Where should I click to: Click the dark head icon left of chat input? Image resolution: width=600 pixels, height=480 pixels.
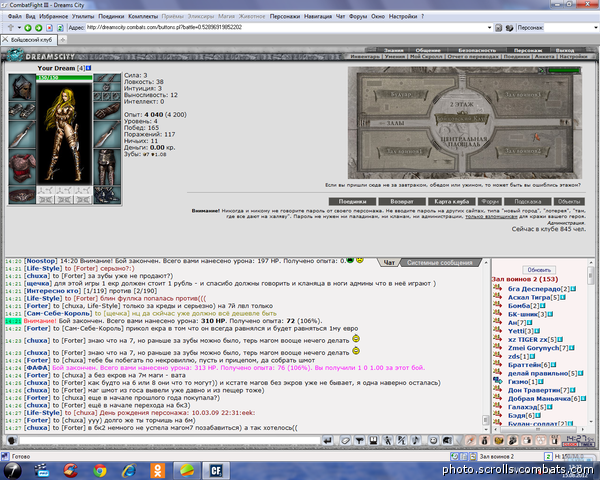click(x=11, y=441)
